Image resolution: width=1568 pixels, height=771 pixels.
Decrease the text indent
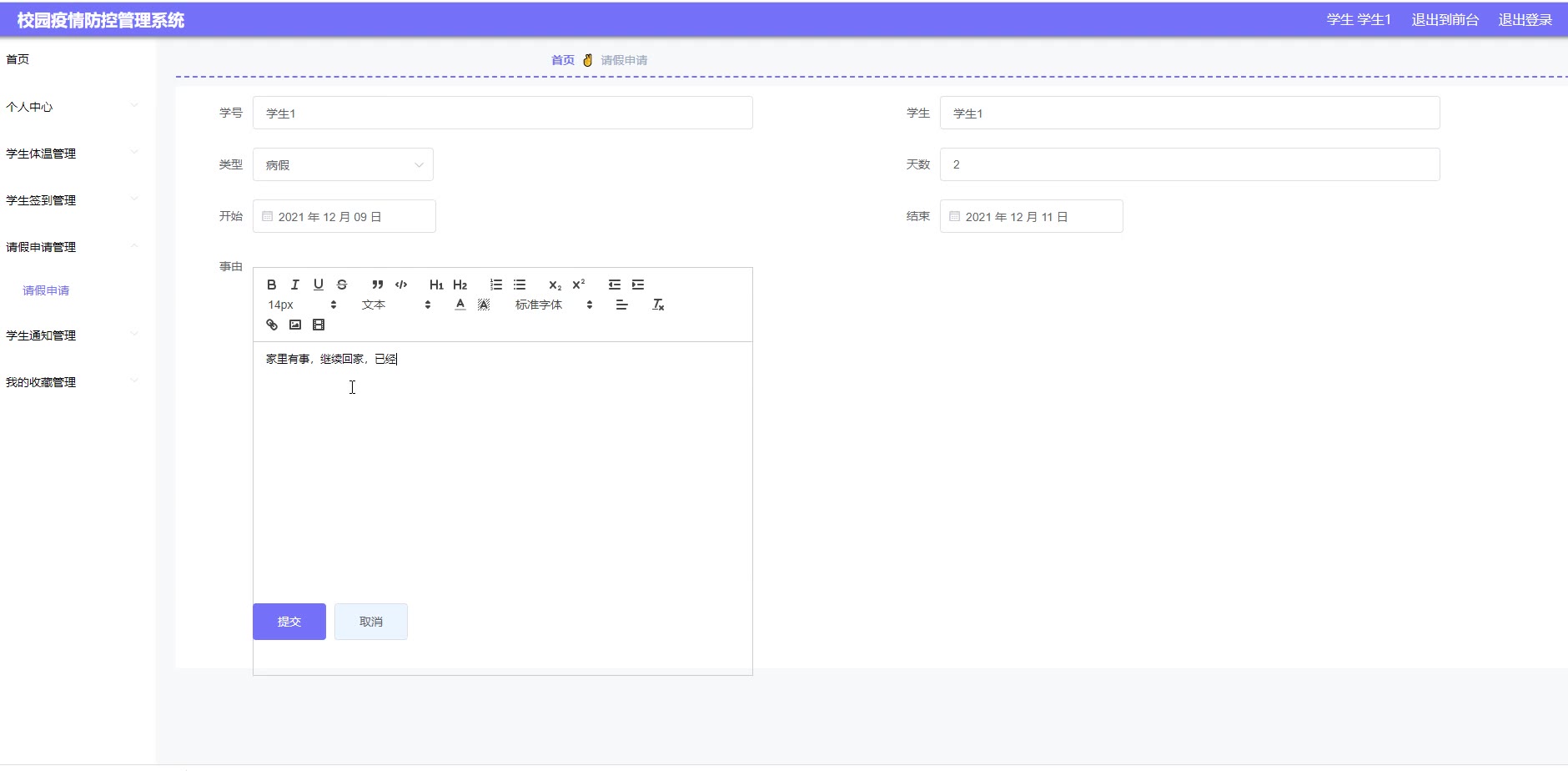pos(615,285)
